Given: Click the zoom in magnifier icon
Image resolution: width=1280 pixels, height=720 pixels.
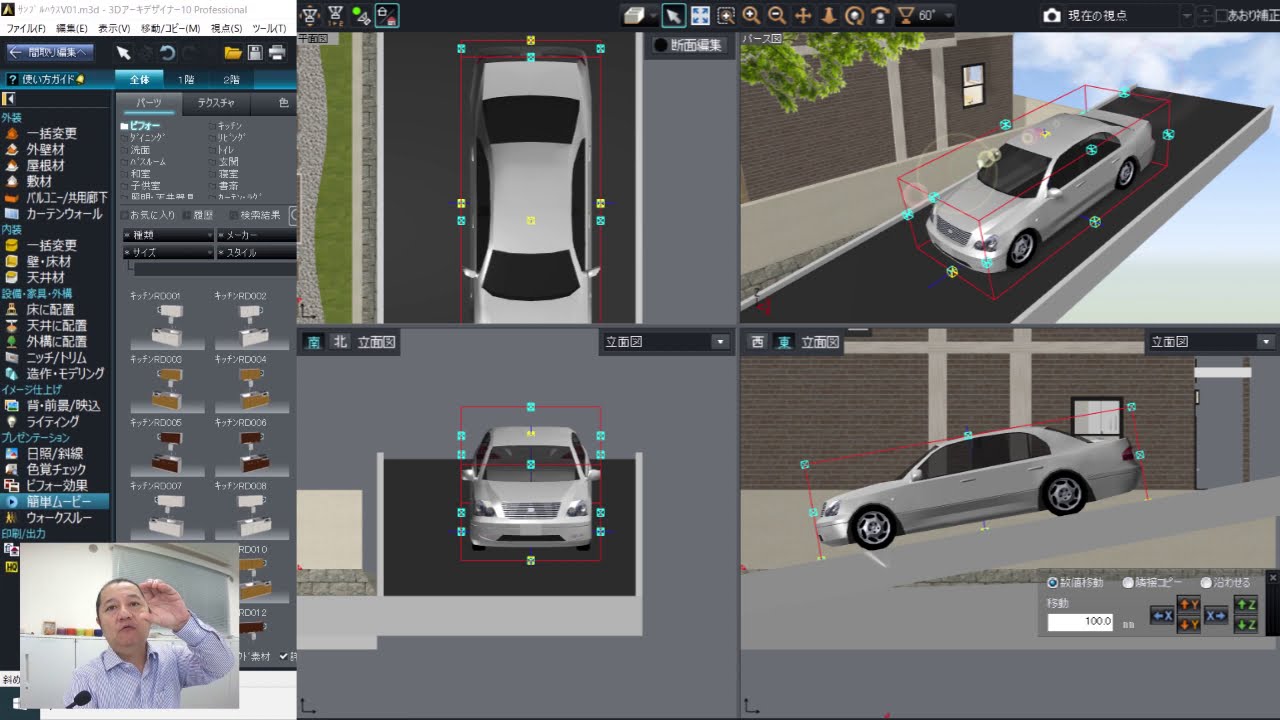Looking at the screenshot, I should pos(751,15).
